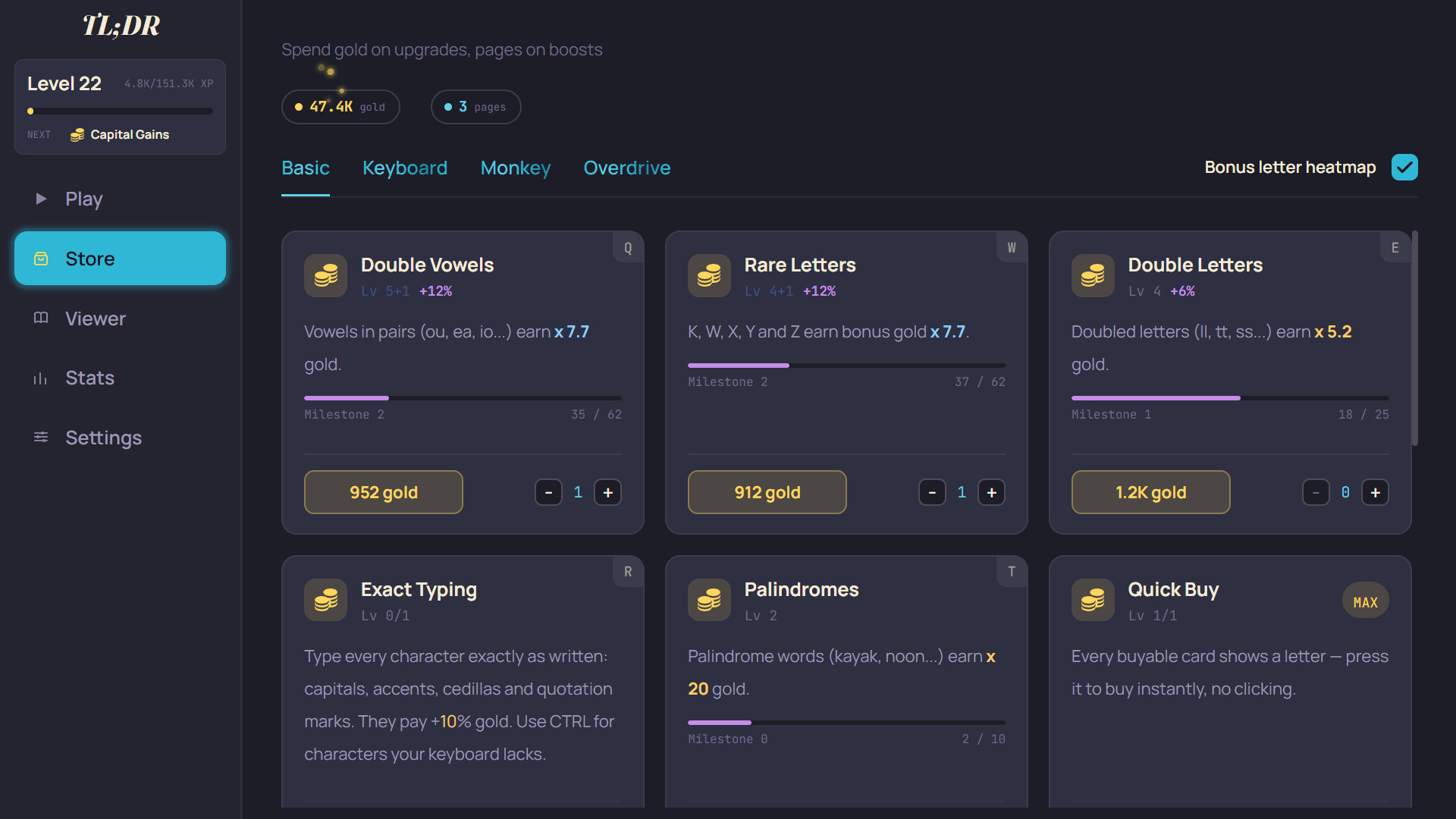Switch to the Monkey tab
Image resolution: width=1456 pixels, height=819 pixels.
[x=516, y=168]
